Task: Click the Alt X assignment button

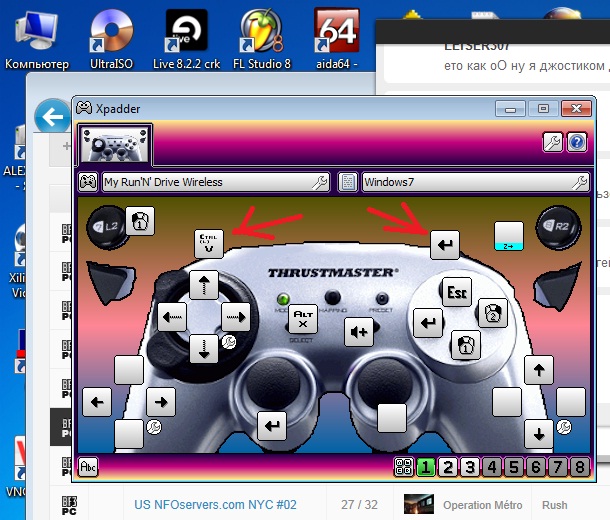Action: pyautogui.click(x=303, y=319)
